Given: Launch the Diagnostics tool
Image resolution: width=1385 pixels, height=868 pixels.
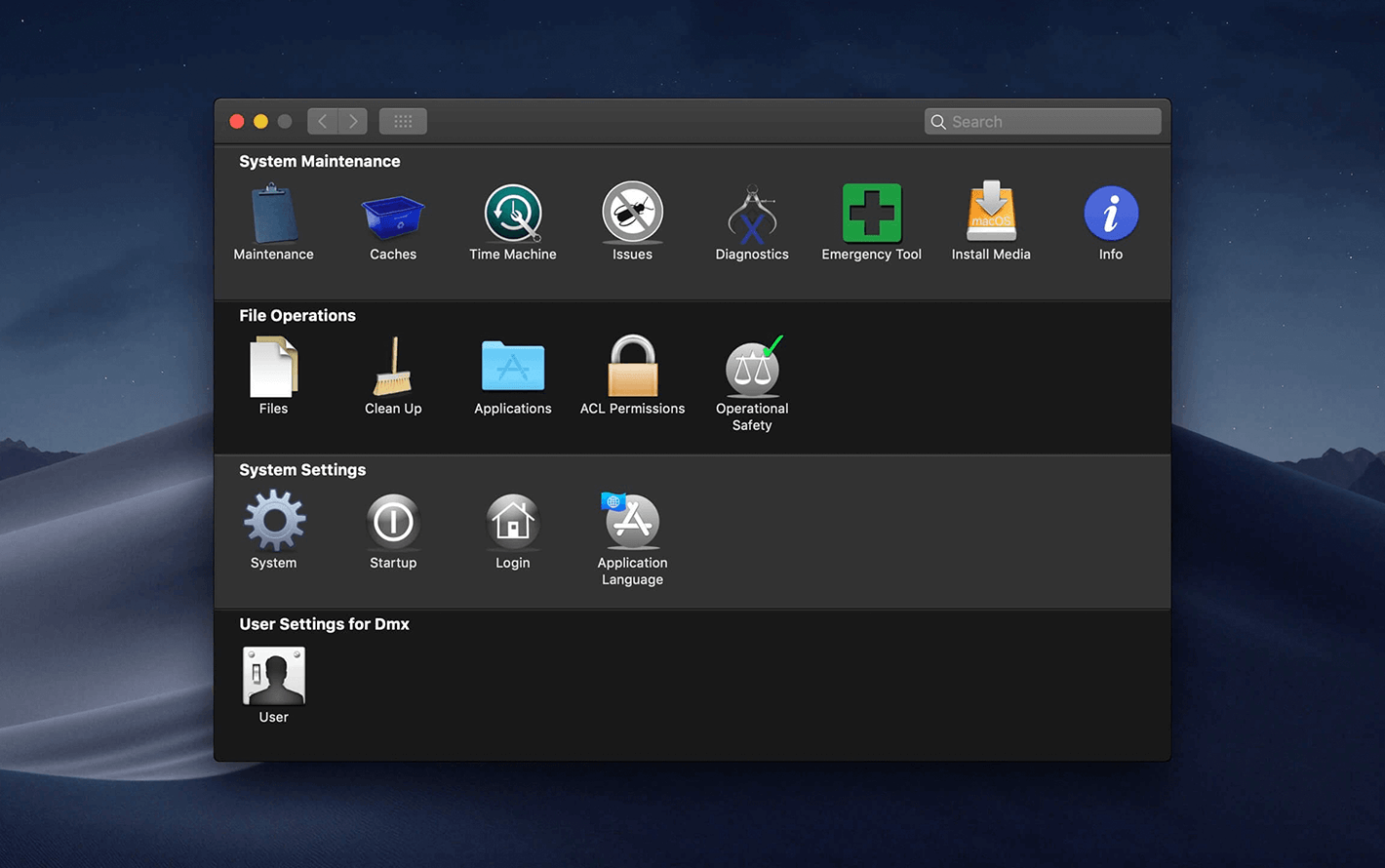Looking at the screenshot, I should 752,214.
